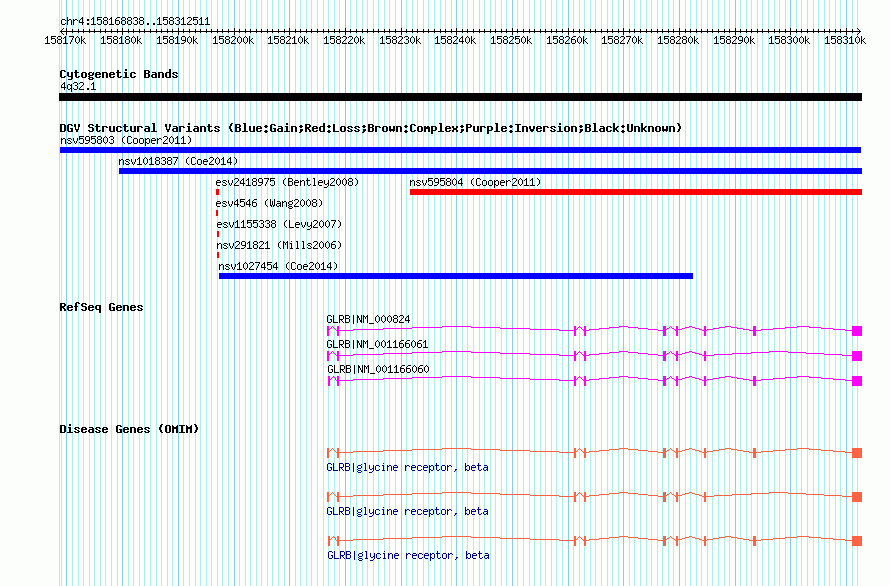
Task: Open the esv1155338 (Levy2007) variant label
Action: [x=279, y=224]
